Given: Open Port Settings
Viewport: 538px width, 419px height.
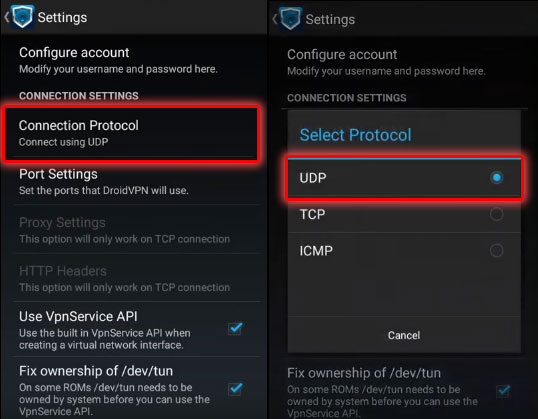Looking at the screenshot, I should coord(136,182).
